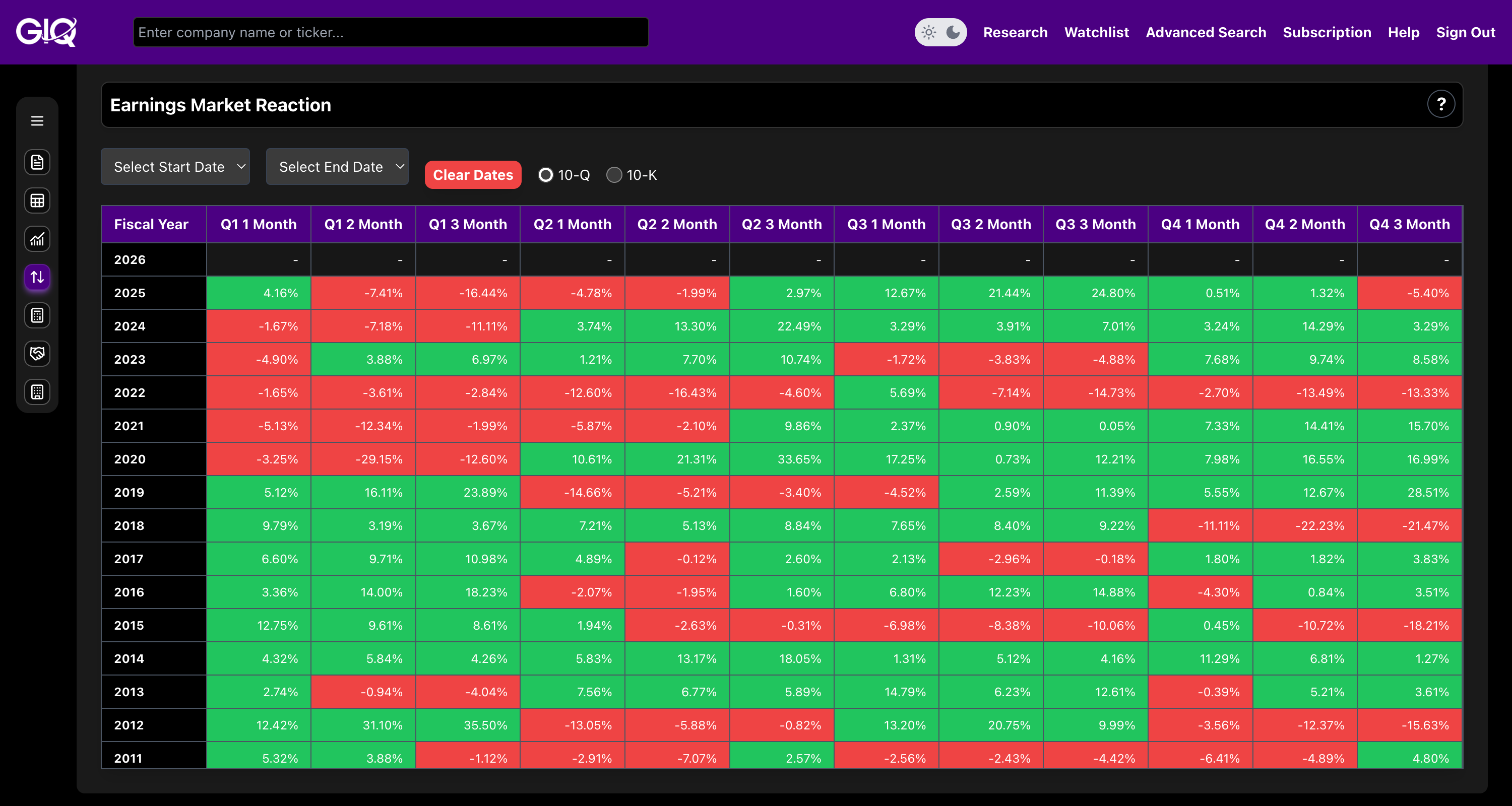Image resolution: width=1512 pixels, height=806 pixels.
Task: Toggle the light/dark theme switch
Action: pos(940,32)
